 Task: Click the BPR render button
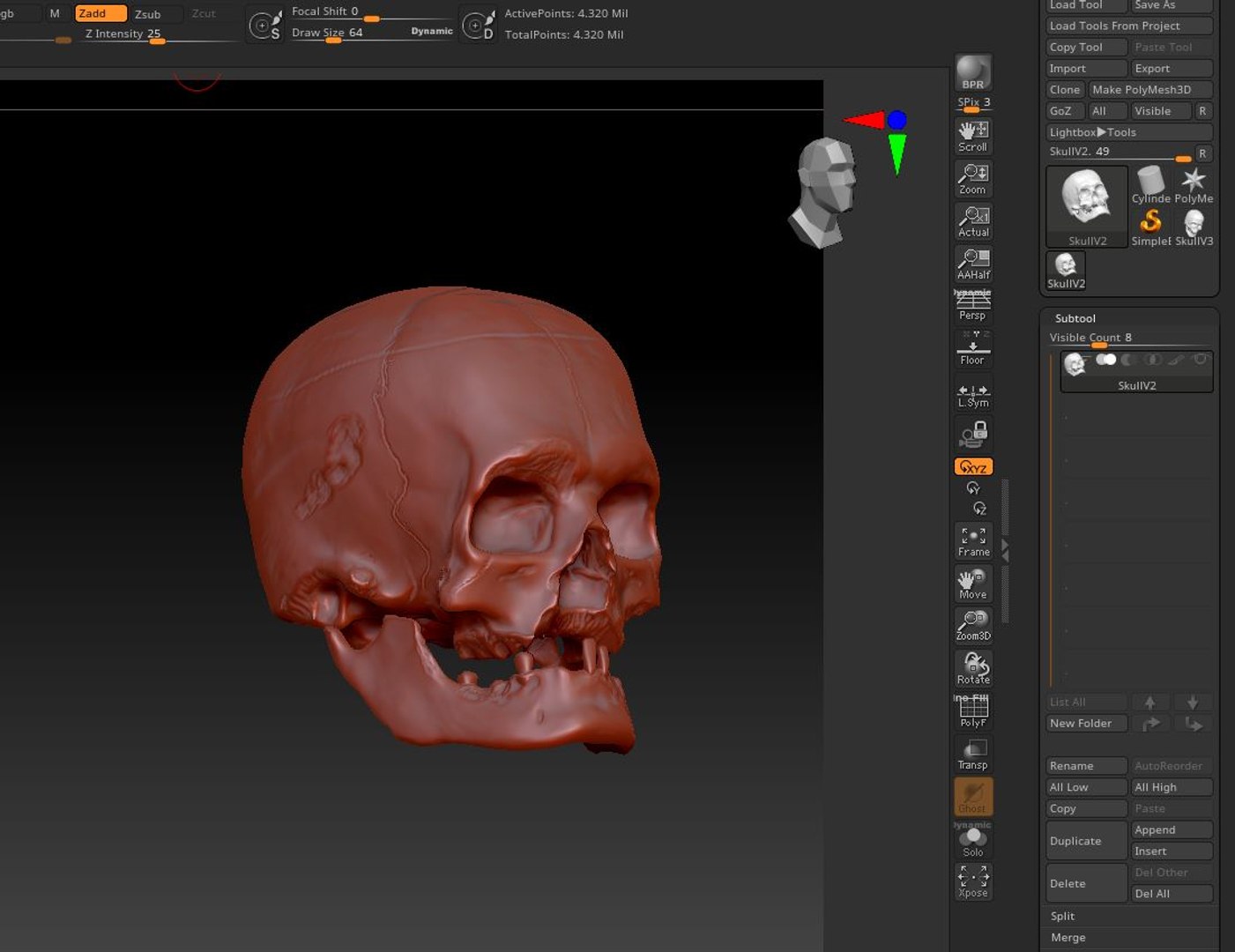[973, 73]
